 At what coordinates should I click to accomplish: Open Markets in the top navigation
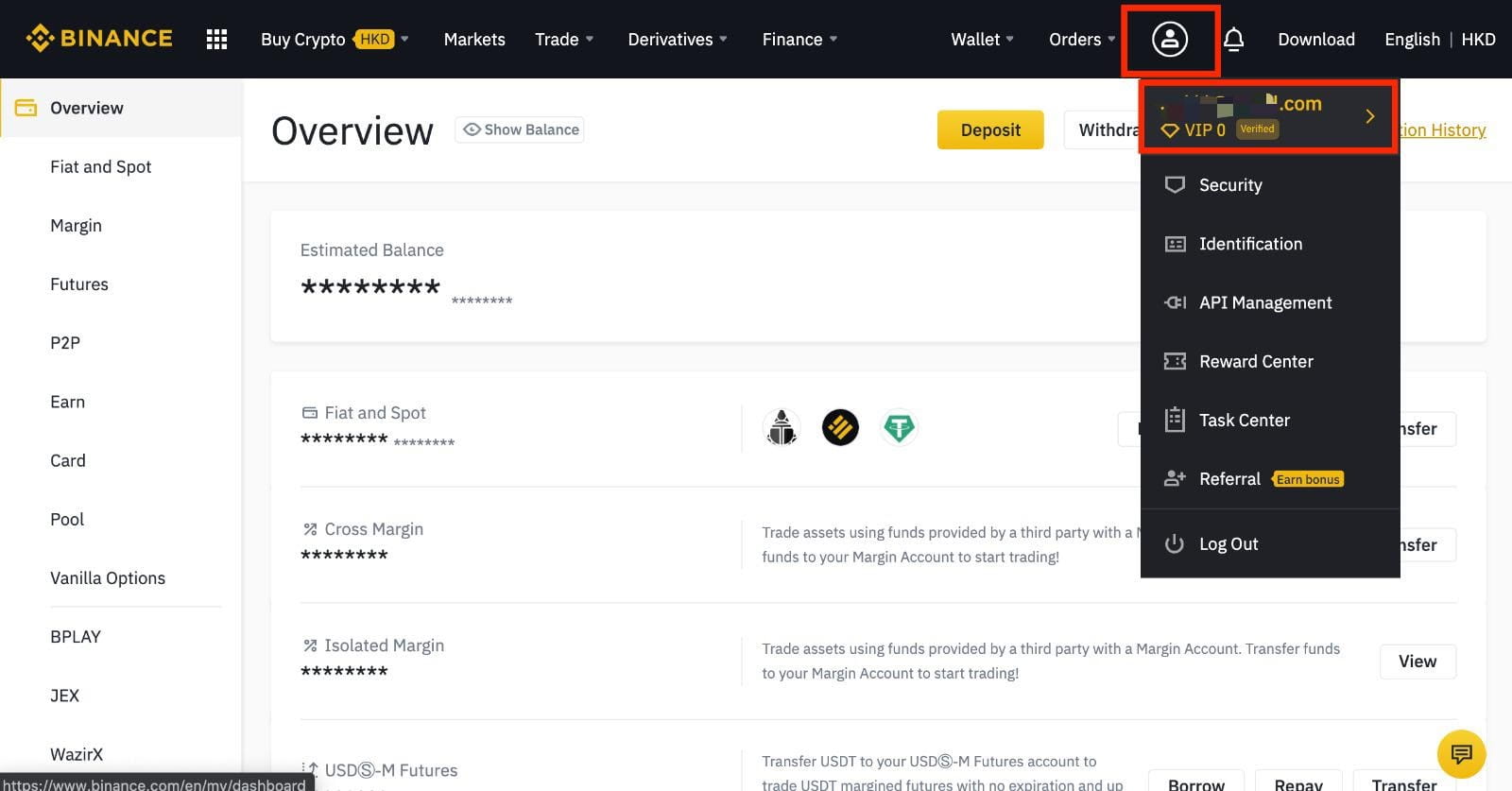(x=474, y=39)
